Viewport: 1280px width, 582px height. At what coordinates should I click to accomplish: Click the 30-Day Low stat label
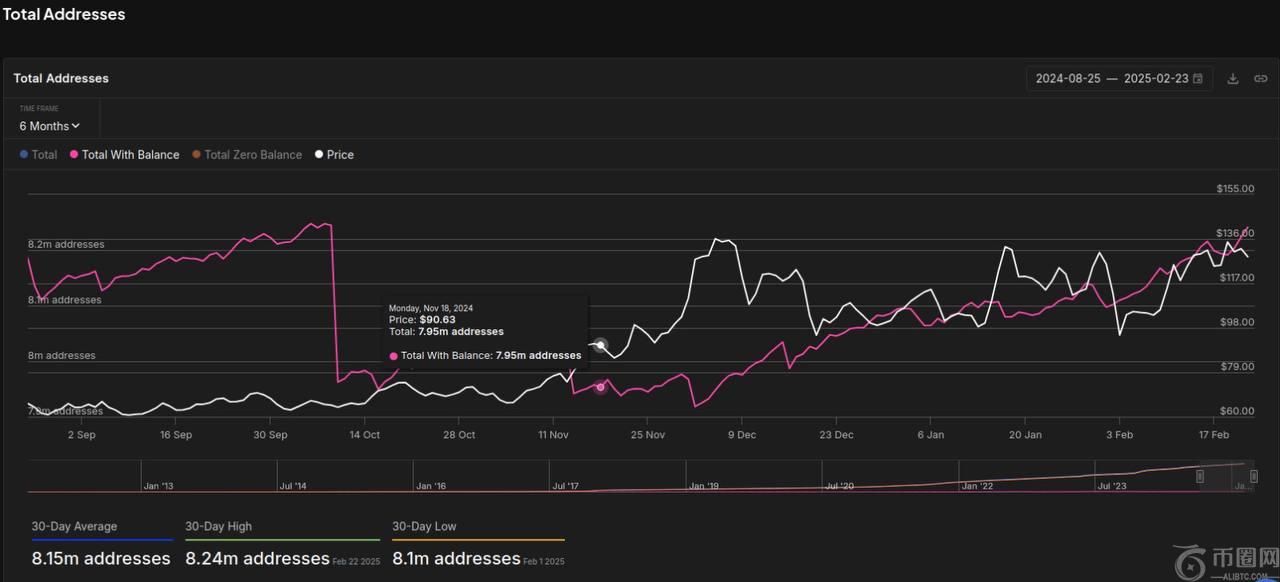coord(424,526)
